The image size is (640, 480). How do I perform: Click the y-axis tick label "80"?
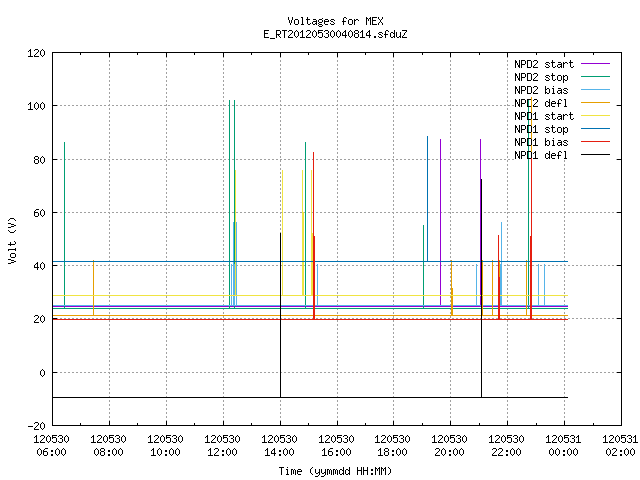(x=39, y=160)
